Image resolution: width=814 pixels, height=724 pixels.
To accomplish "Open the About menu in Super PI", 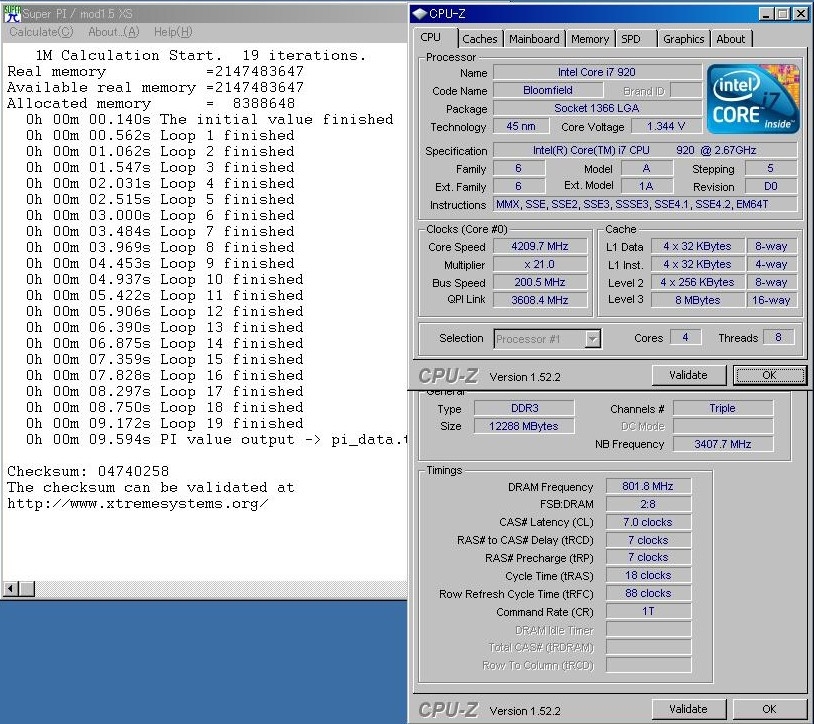I will (x=113, y=32).
